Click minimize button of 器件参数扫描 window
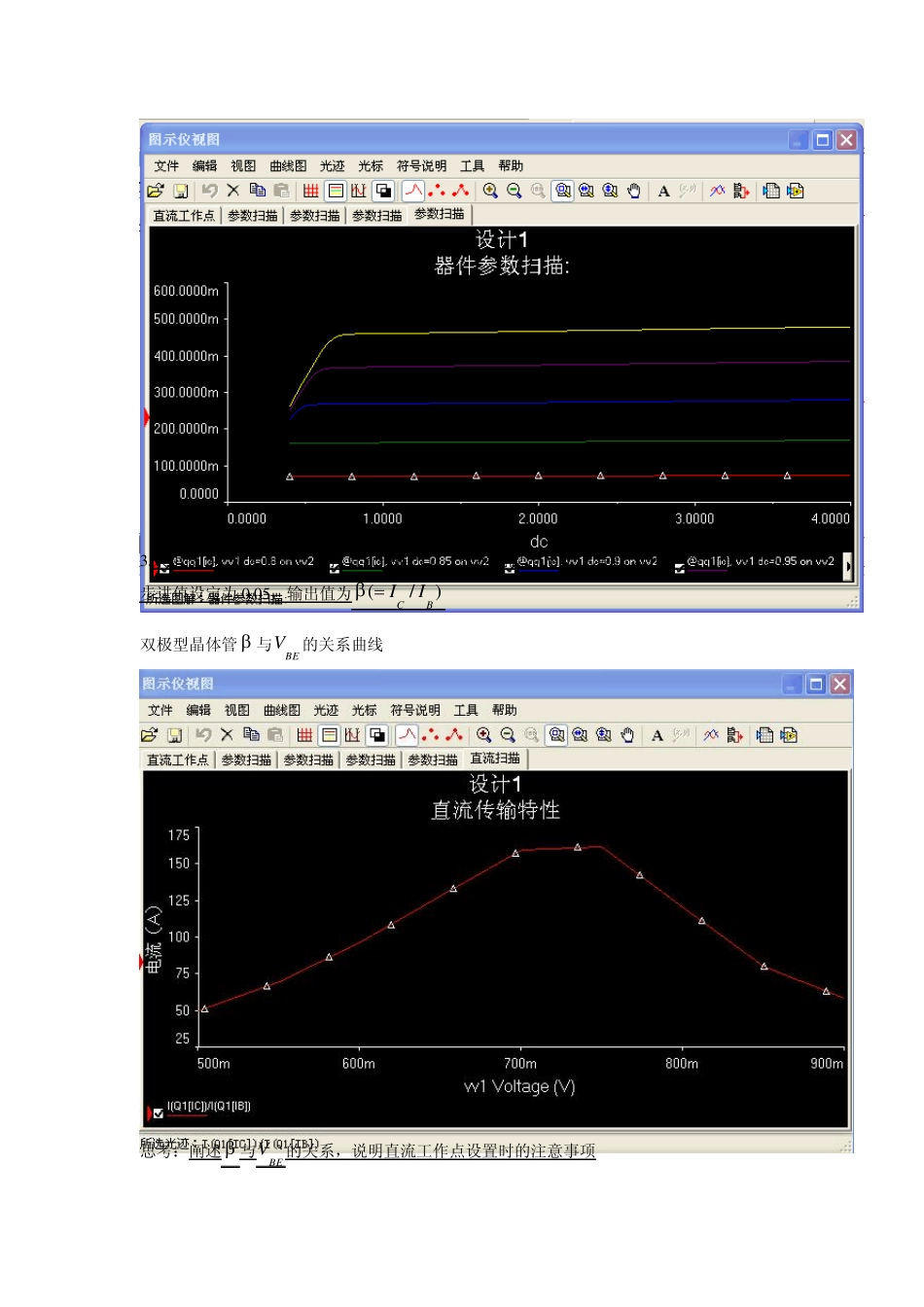Image resolution: width=924 pixels, height=1307 pixels. click(798, 140)
